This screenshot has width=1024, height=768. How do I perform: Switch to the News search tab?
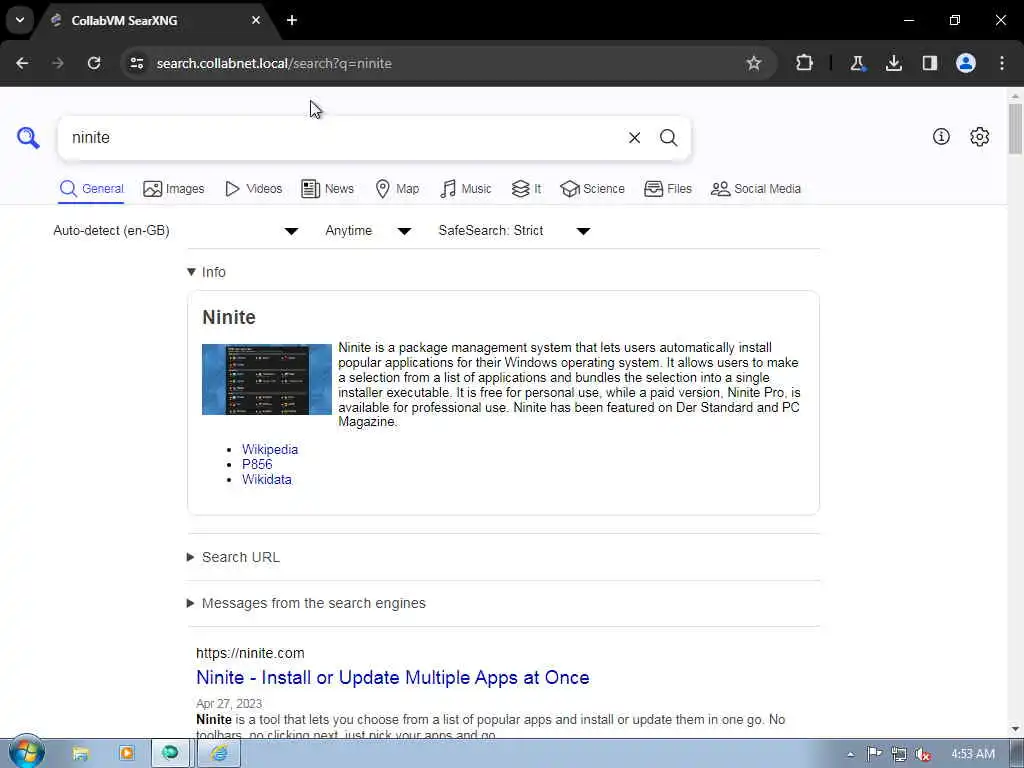pyautogui.click(x=328, y=189)
